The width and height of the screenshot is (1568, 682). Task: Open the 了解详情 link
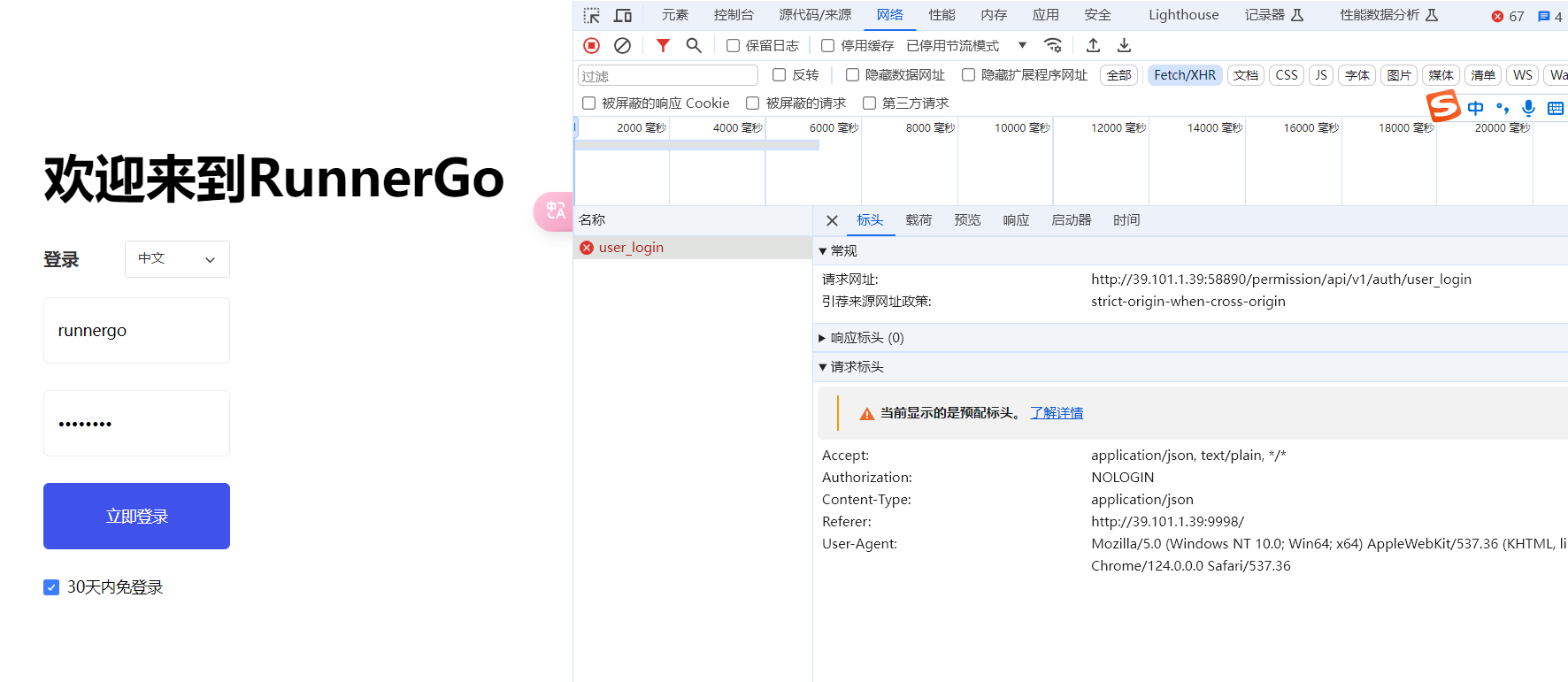[1057, 413]
